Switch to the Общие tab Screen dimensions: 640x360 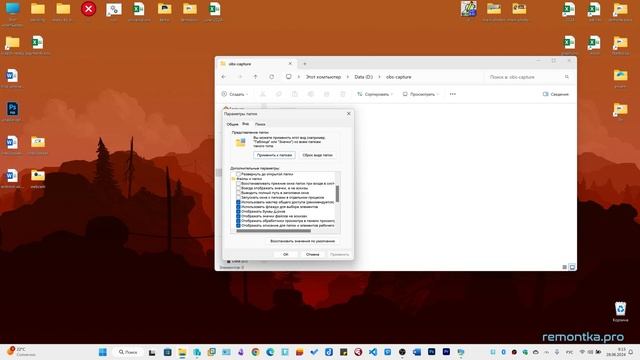tap(232, 124)
